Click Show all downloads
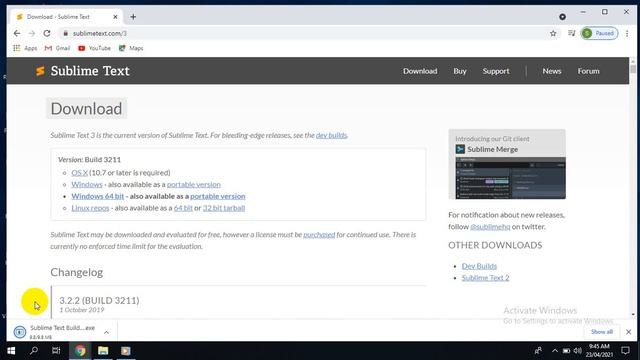The image size is (640, 360). [602, 332]
